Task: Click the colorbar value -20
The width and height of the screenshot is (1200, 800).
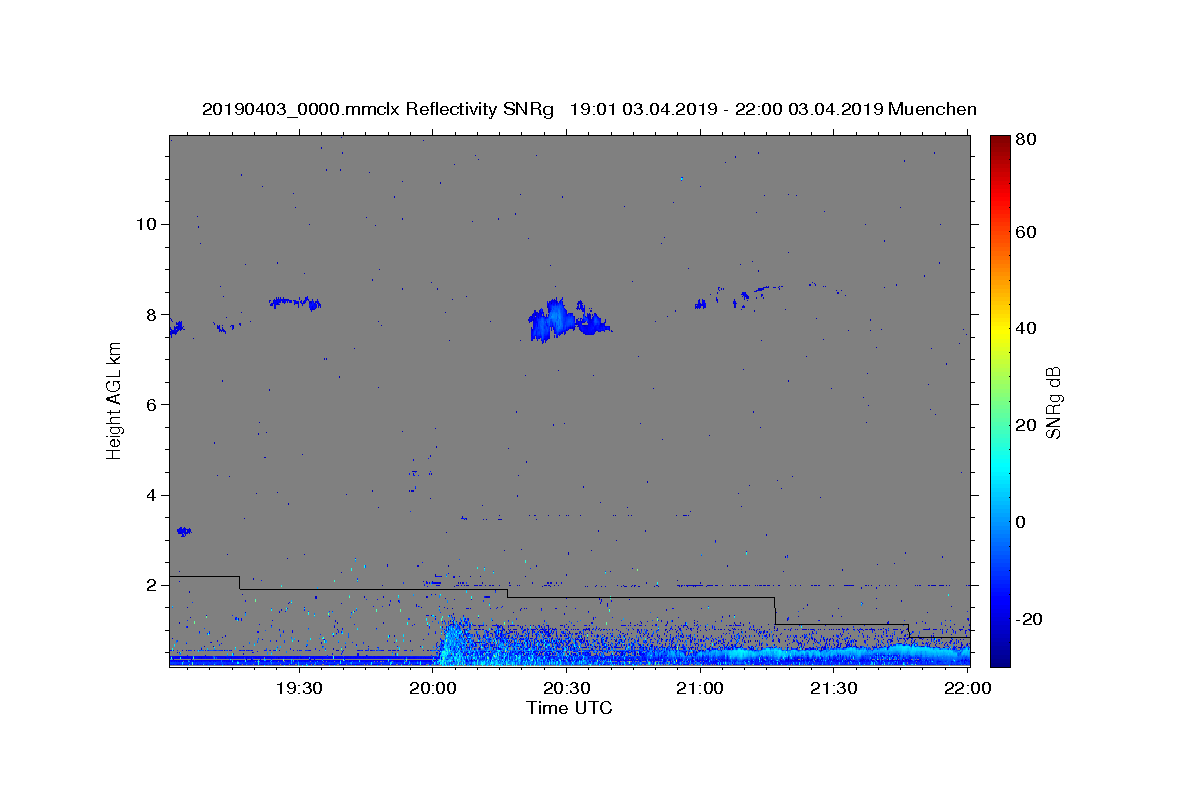Action: (x=1027, y=620)
